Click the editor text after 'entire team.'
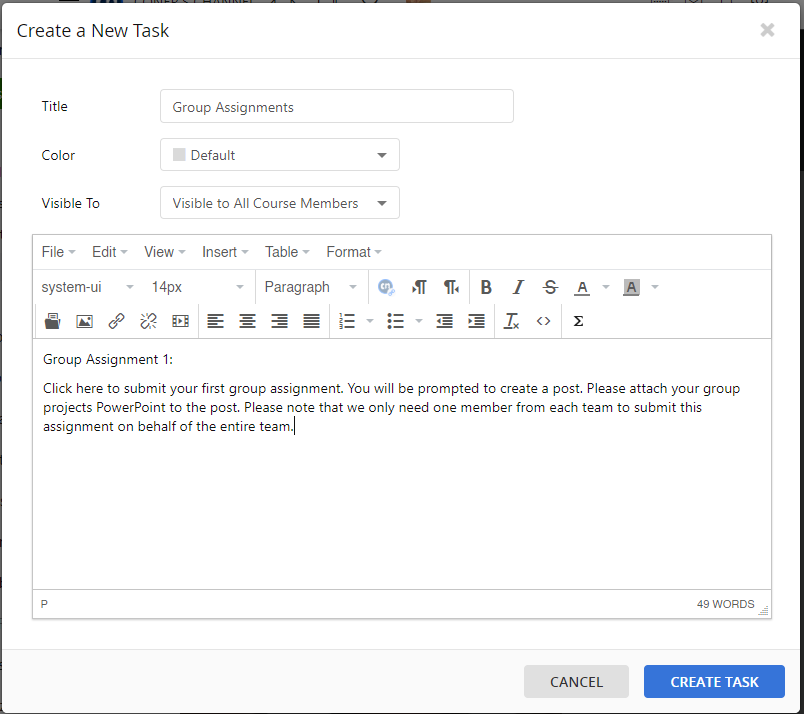The height and width of the screenshot is (714, 804). pos(295,426)
